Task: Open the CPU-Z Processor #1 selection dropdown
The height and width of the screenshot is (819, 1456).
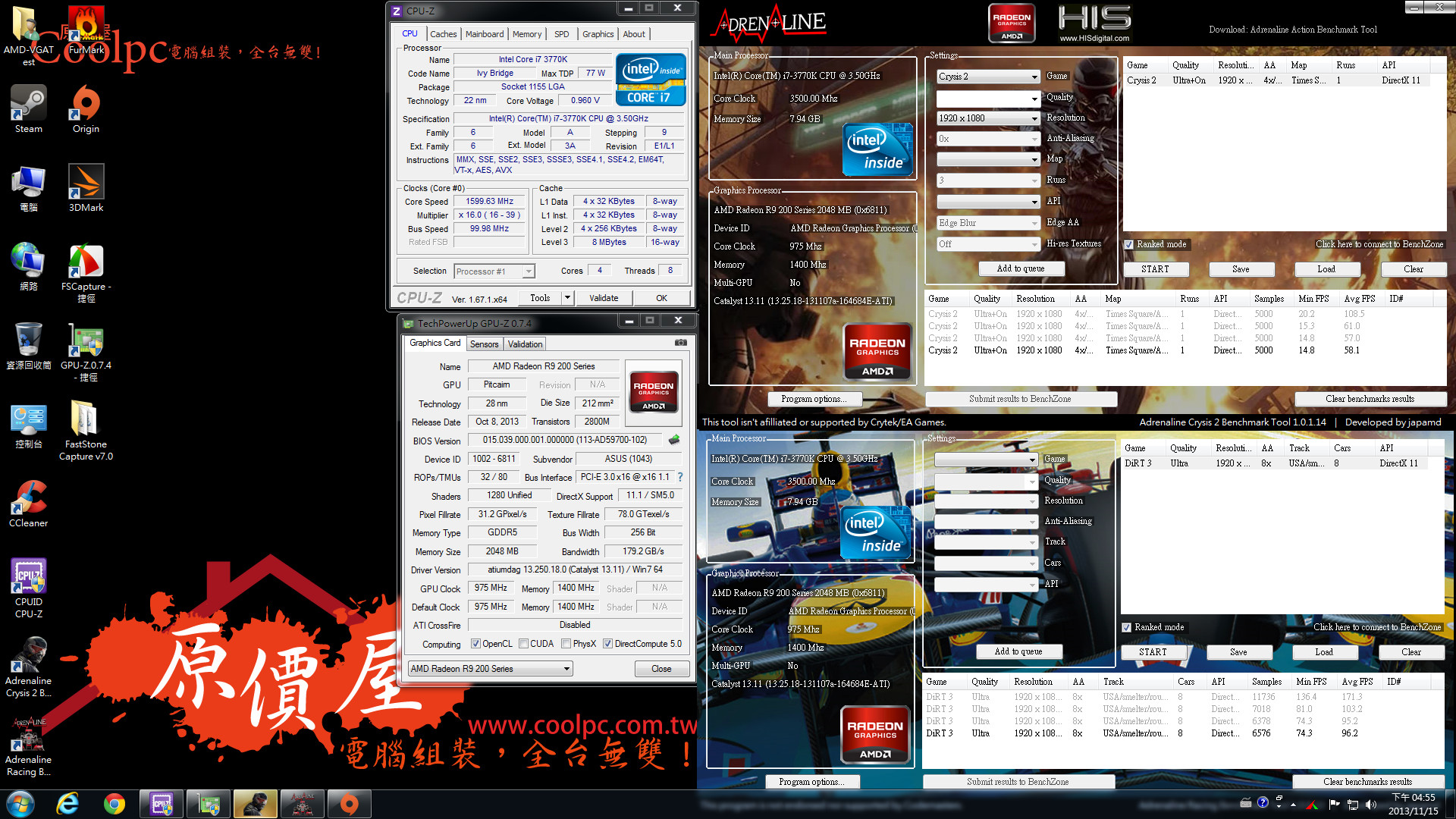Action: [x=494, y=271]
